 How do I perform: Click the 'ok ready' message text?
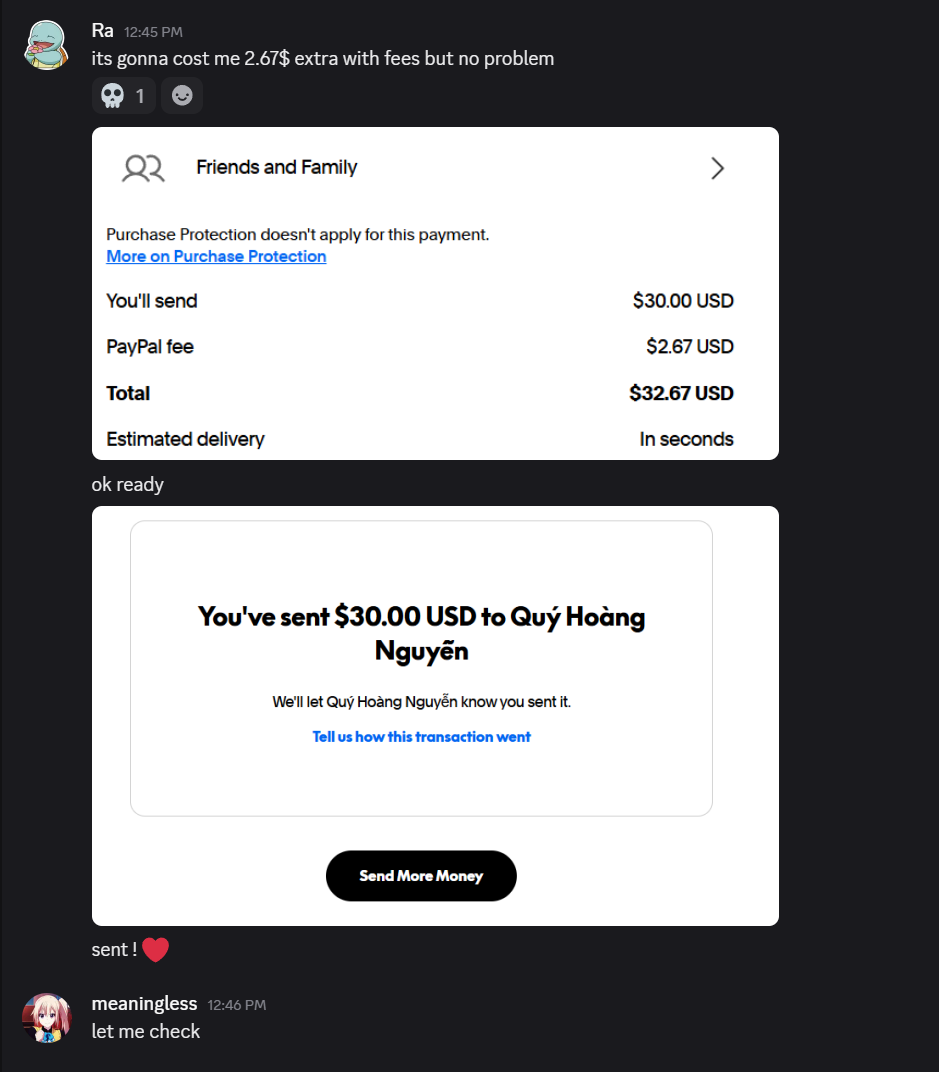(128, 485)
